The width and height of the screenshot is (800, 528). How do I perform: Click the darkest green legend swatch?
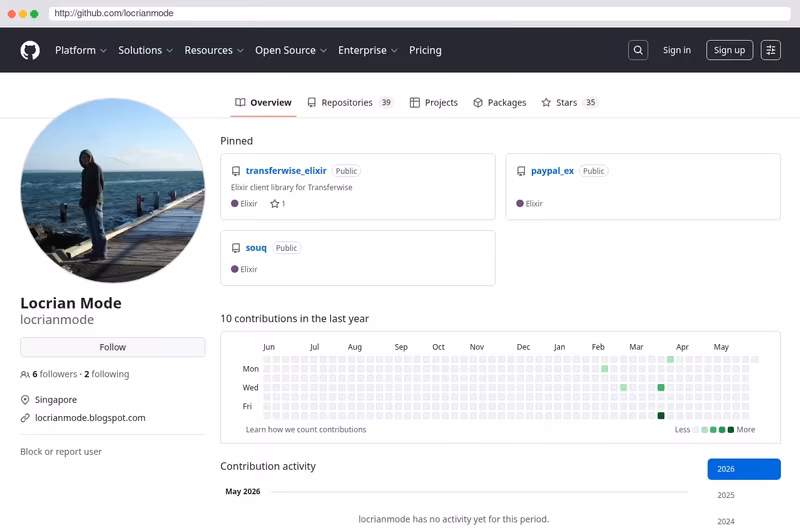tap(731, 430)
